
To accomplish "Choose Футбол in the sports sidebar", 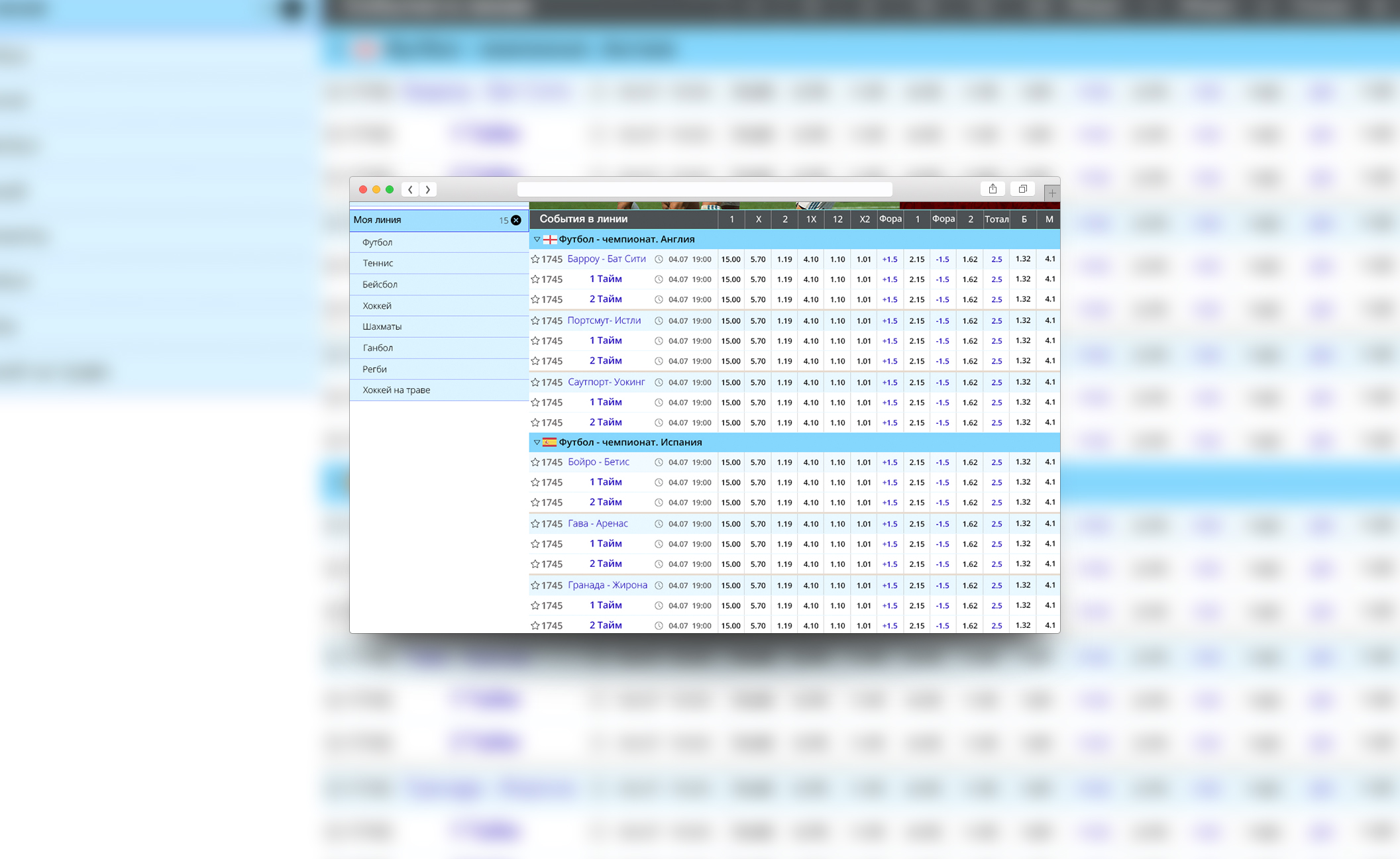I will [x=377, y=242].
